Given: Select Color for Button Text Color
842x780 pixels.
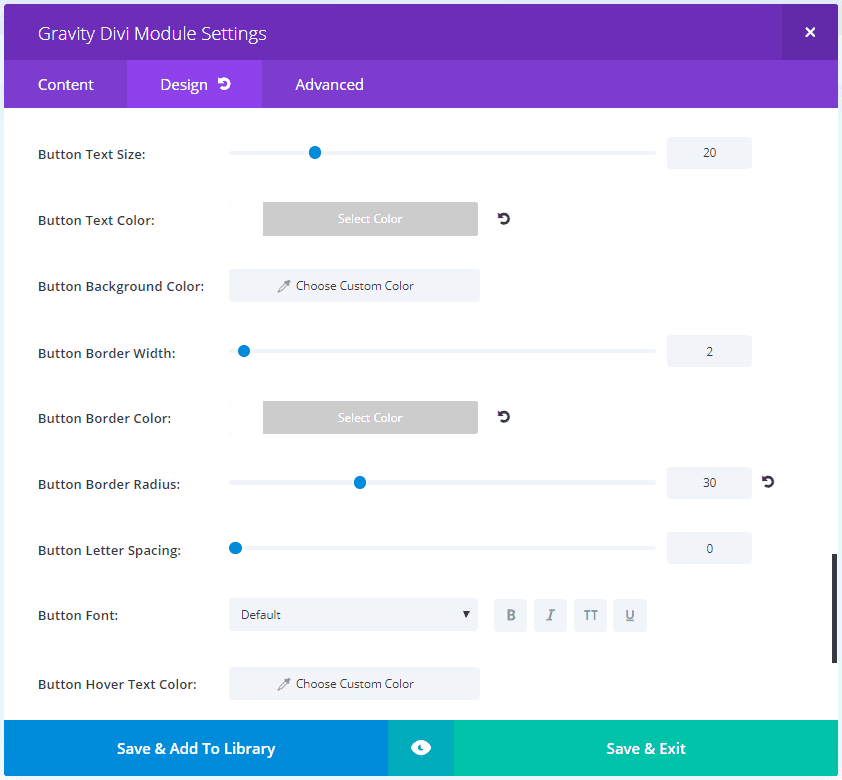Looking at the screenshot, I should (370, 219).
